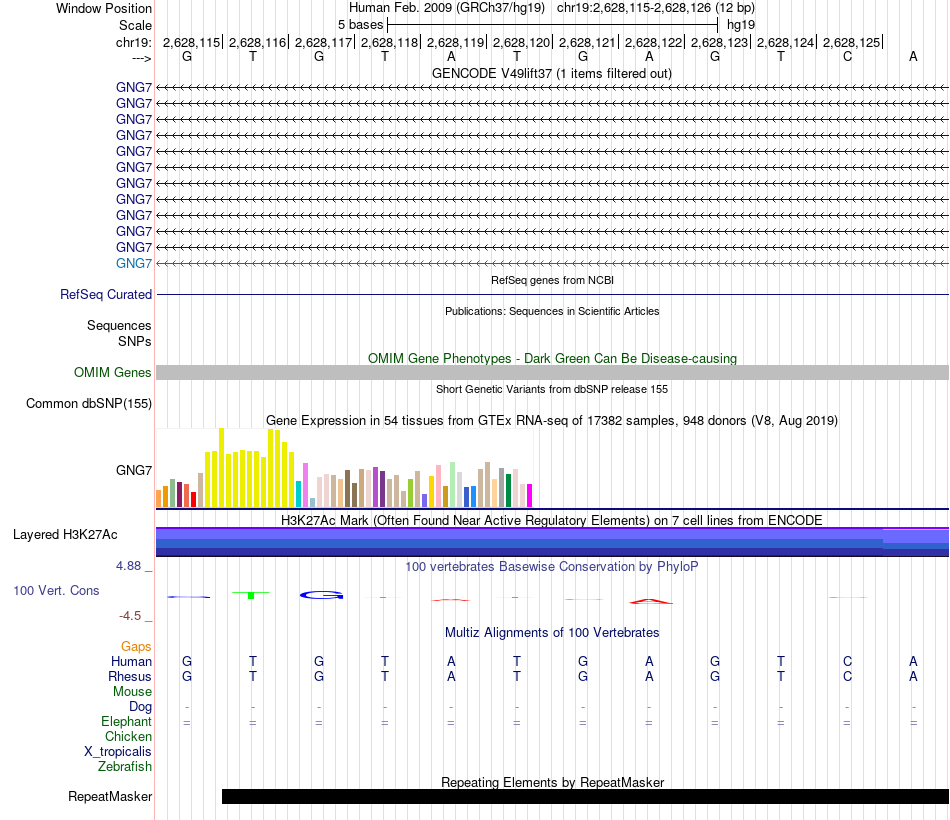Image resolution: width=950 pixels, height=820 pixels.
Task: Click the black RepeatMasker element bar
Action: (x=585, y=796)
